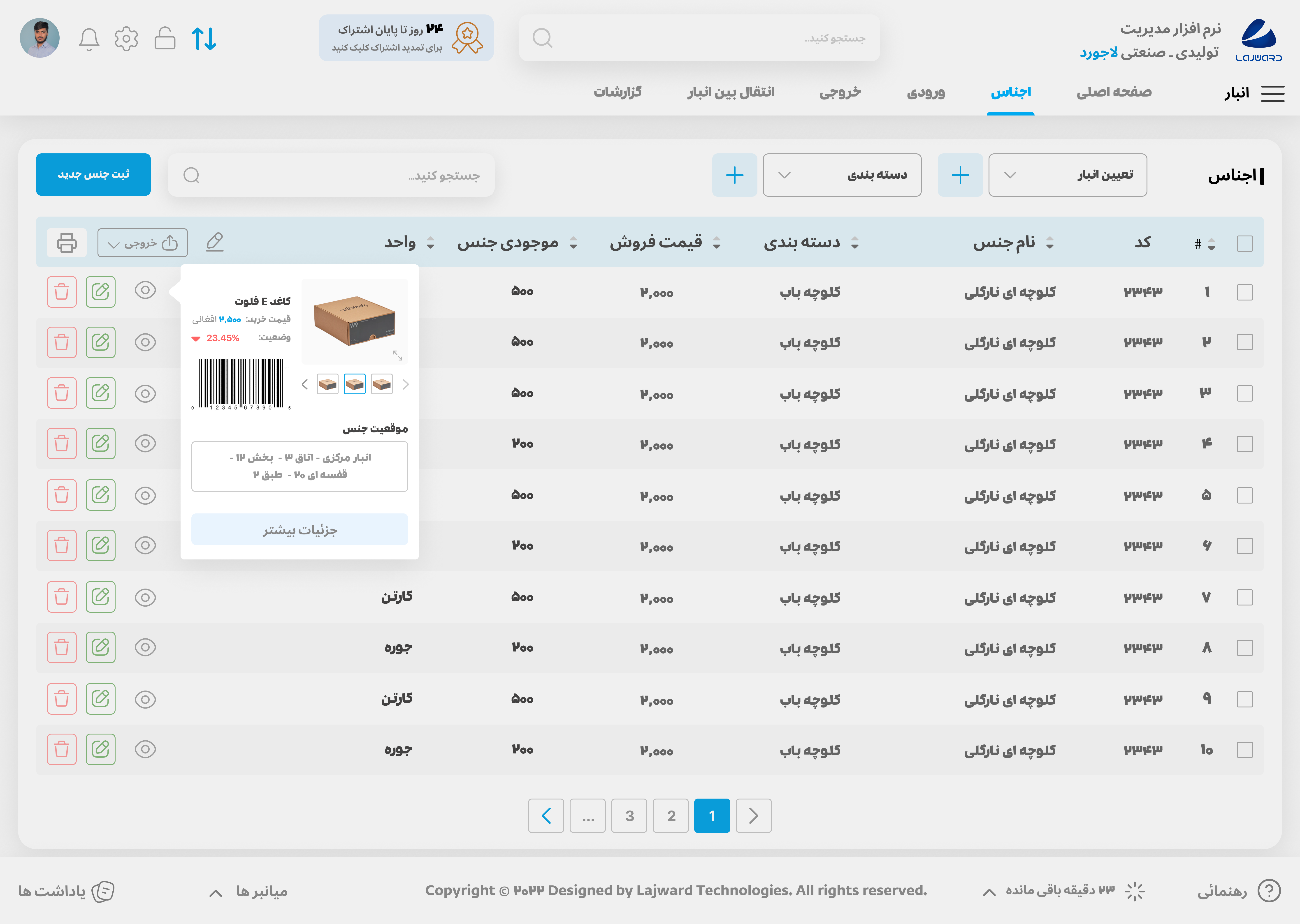This screenshot has height=924, width=1300.
Task: Click the printer icon in table header
Action: (67, 243)
